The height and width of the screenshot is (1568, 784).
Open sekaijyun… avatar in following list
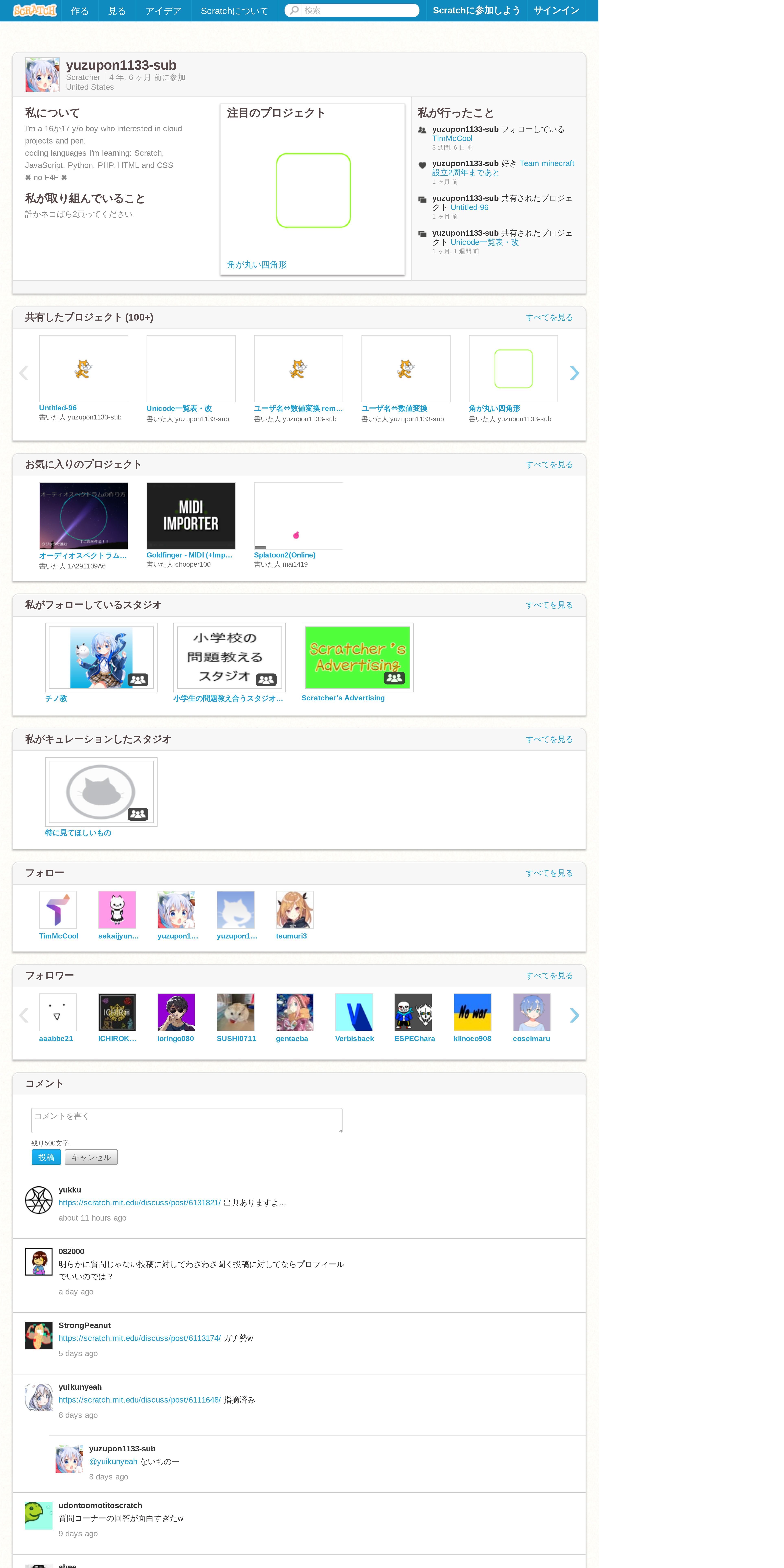(117, 910)
